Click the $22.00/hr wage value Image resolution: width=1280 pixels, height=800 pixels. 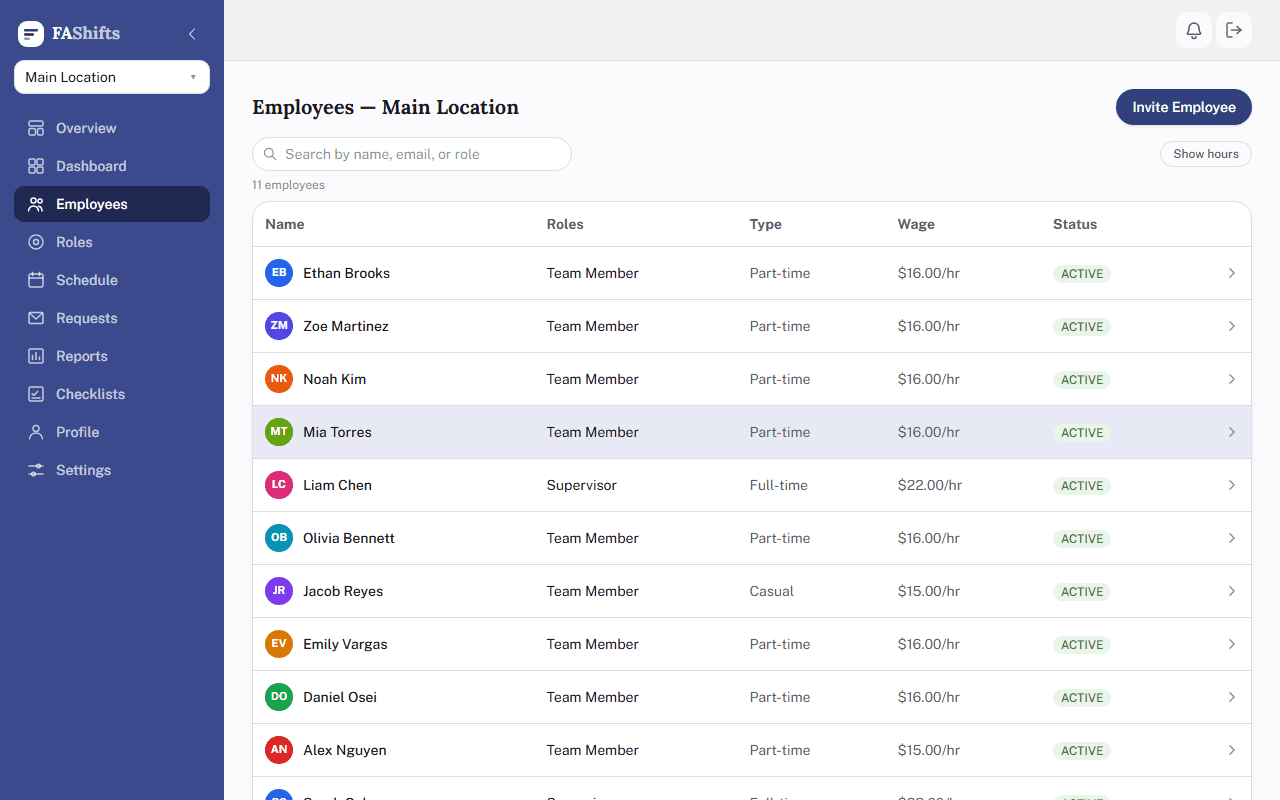[x=930, y=485]
